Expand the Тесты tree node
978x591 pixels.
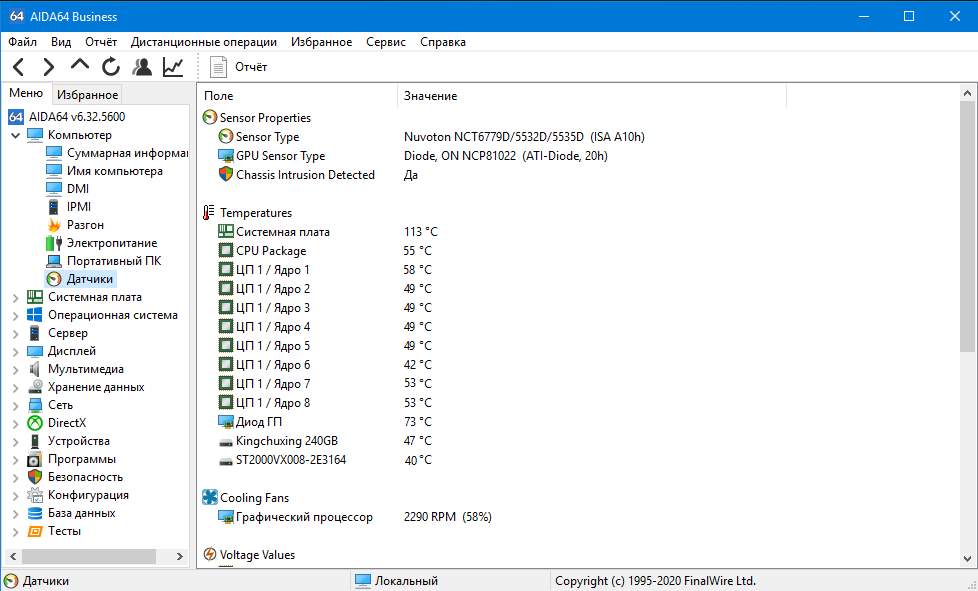point(16,532)
